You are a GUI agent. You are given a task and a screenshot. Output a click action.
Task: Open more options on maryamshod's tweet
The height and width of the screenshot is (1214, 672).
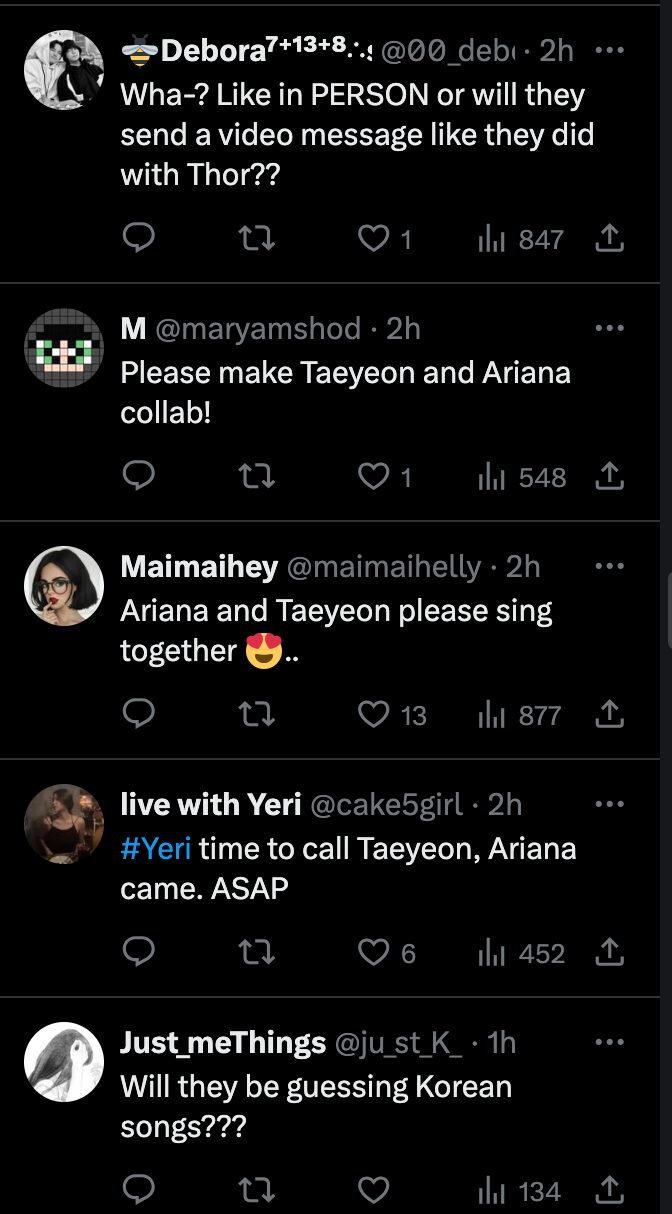(609, 328)
